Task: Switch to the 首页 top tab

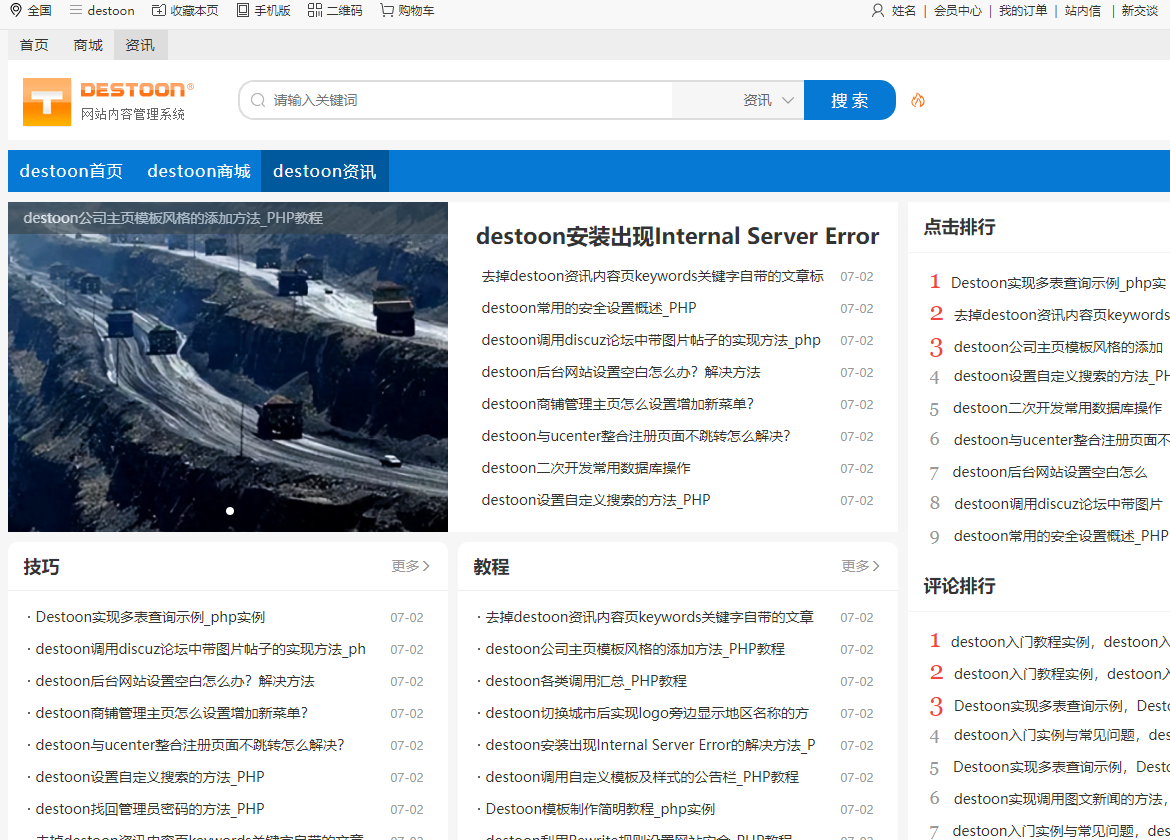Action: point(34,46)
